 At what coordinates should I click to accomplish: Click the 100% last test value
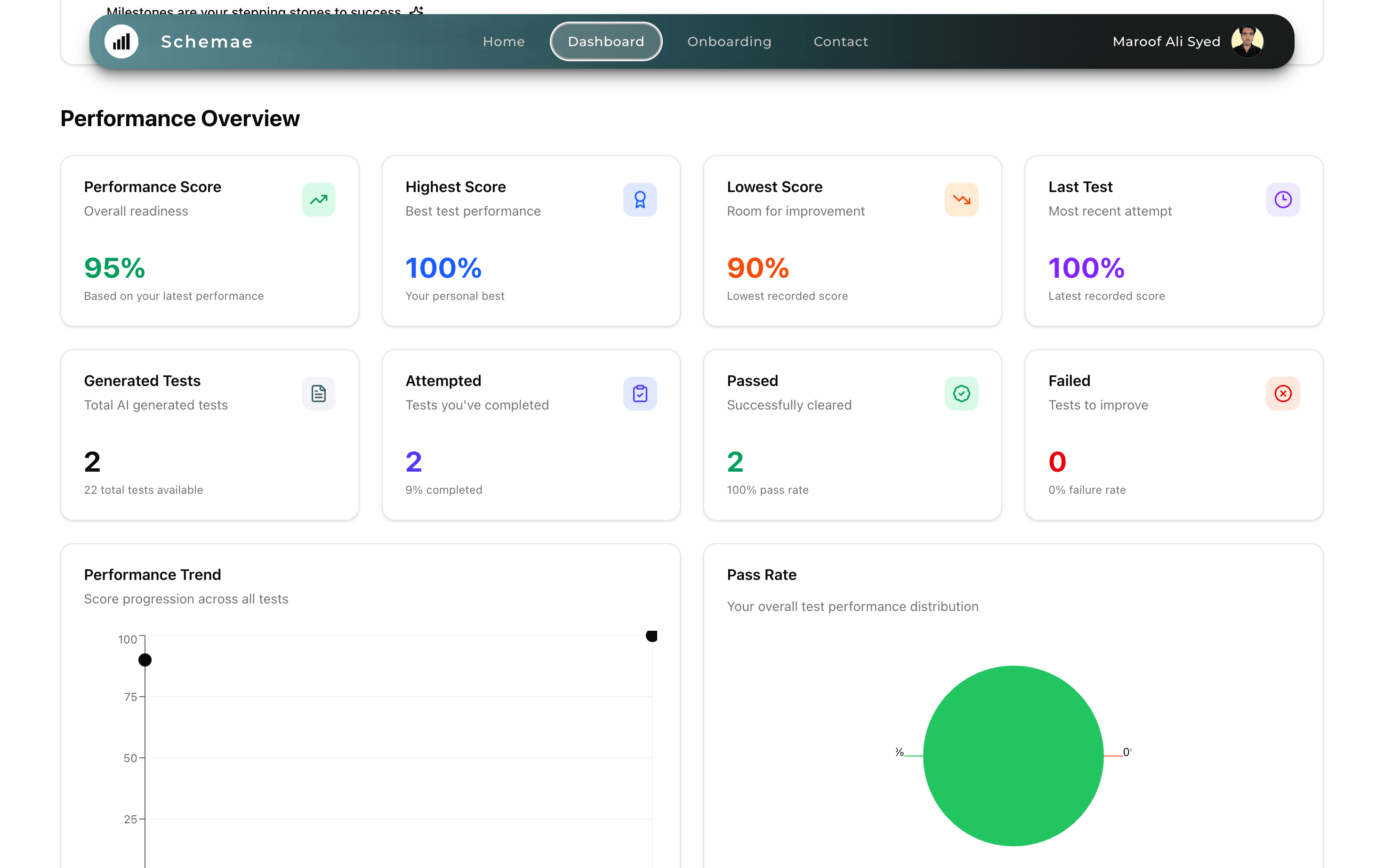click(x=1086, y=267)
